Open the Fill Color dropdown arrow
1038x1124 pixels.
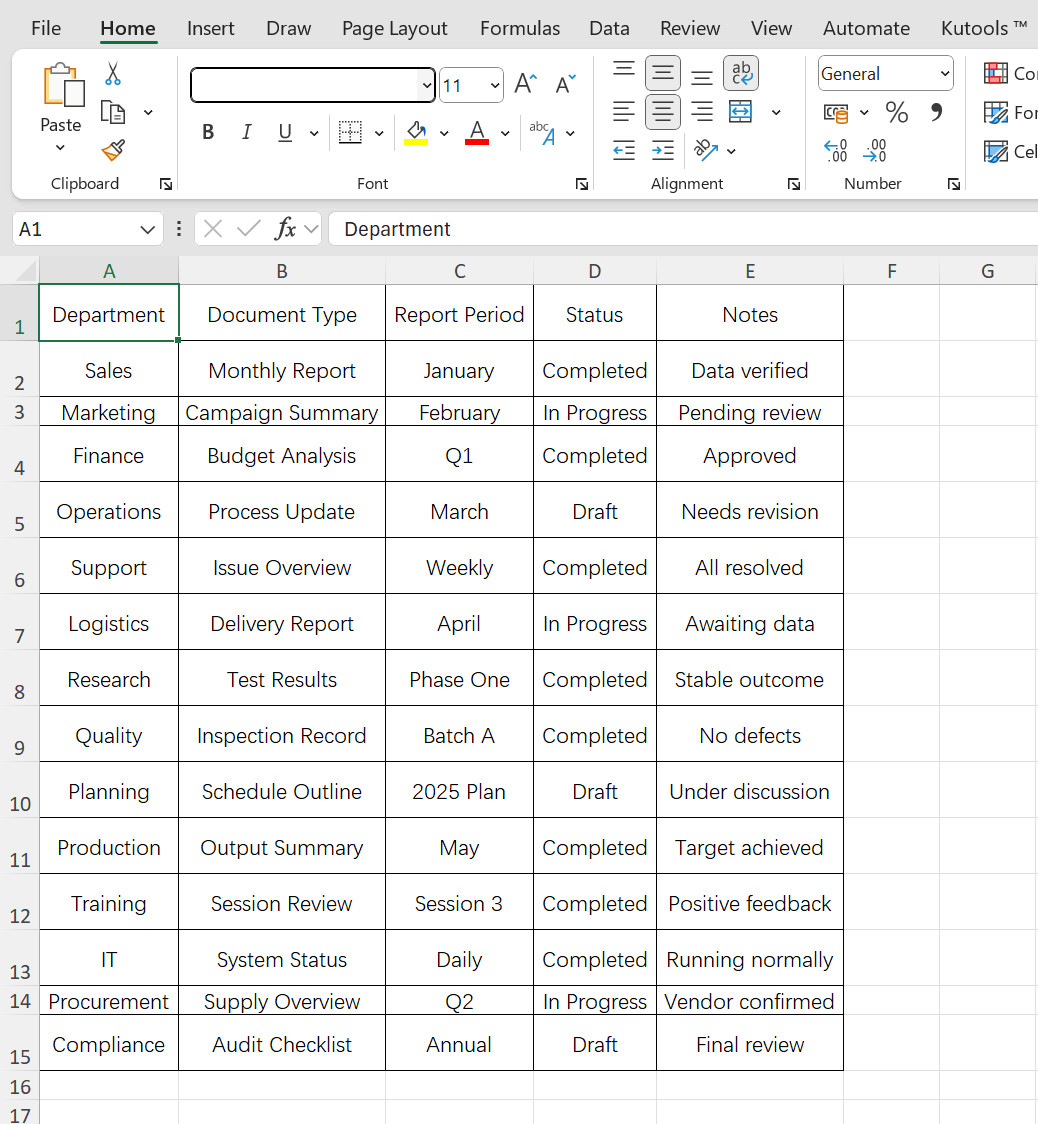(444, 132)
